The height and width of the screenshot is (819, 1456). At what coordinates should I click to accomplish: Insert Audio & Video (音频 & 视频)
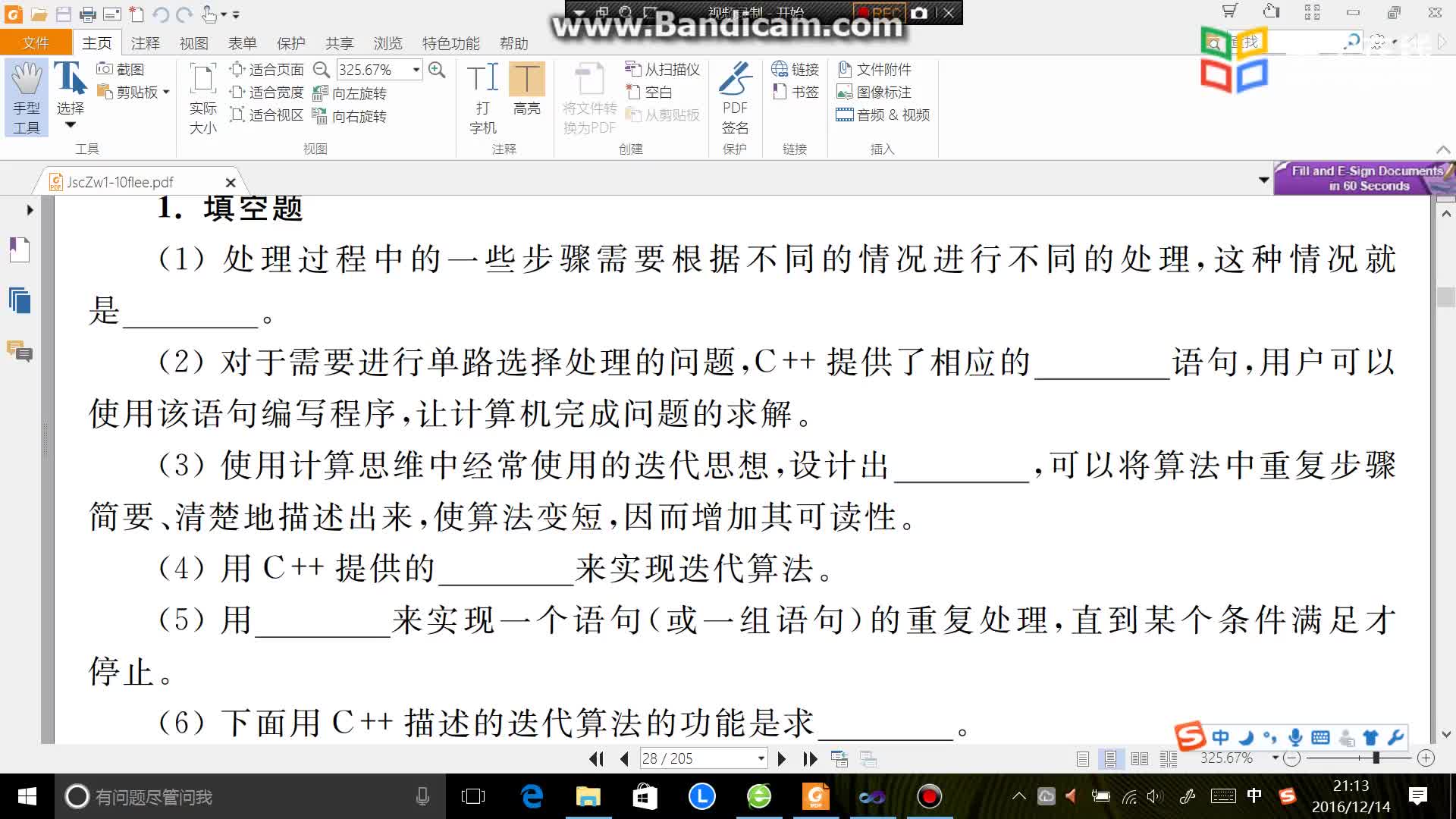click(883, 115)
